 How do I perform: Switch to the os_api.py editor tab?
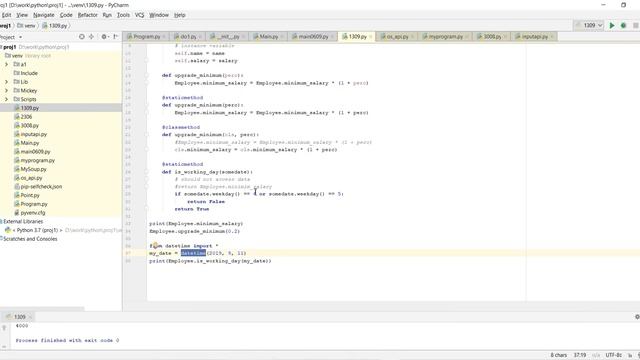397,37
